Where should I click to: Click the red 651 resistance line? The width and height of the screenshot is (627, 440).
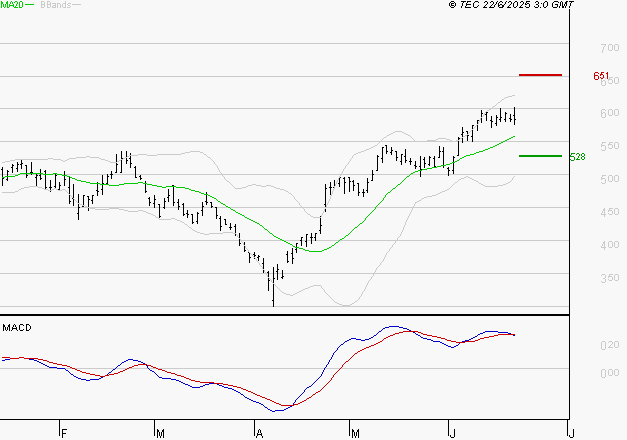pos(540,75)
